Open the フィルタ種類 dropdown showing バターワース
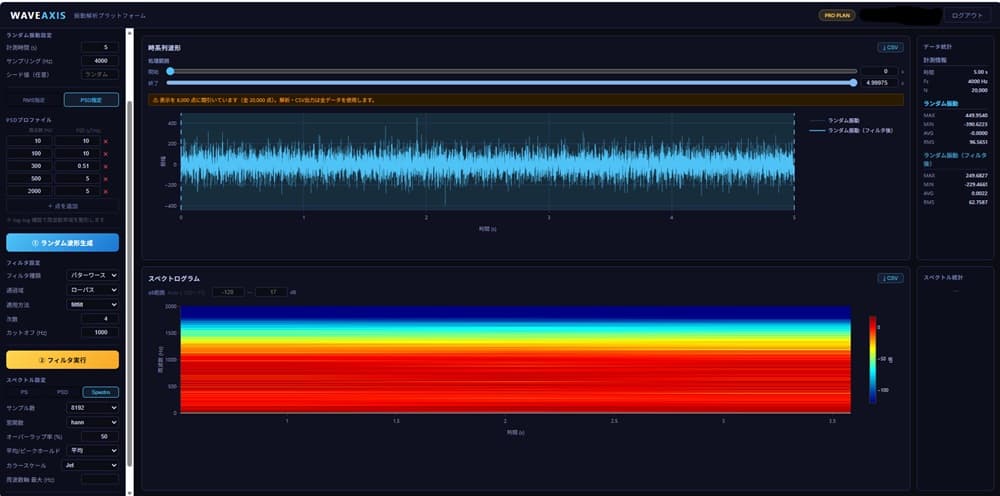 click(92, 275)
